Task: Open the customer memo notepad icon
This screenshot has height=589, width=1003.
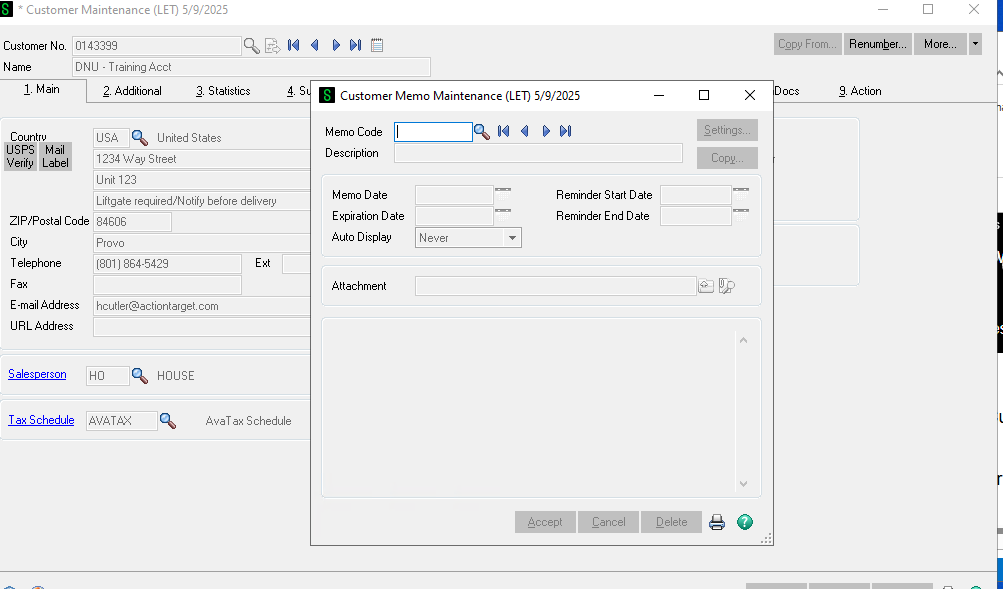Action: tap(377, 45)
